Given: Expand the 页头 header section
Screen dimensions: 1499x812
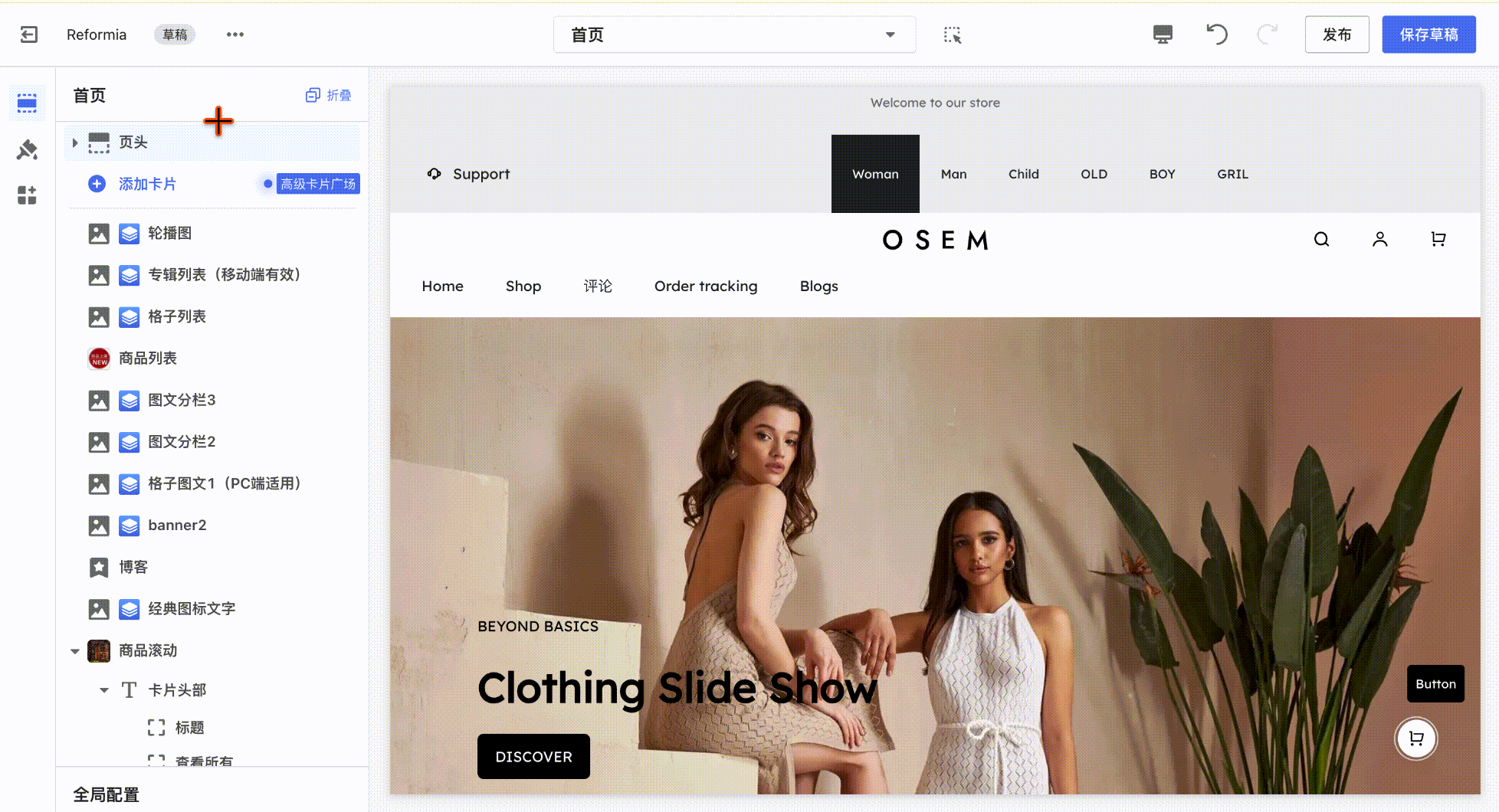Looking at the screenshot, I should click(x=75, y=142).
